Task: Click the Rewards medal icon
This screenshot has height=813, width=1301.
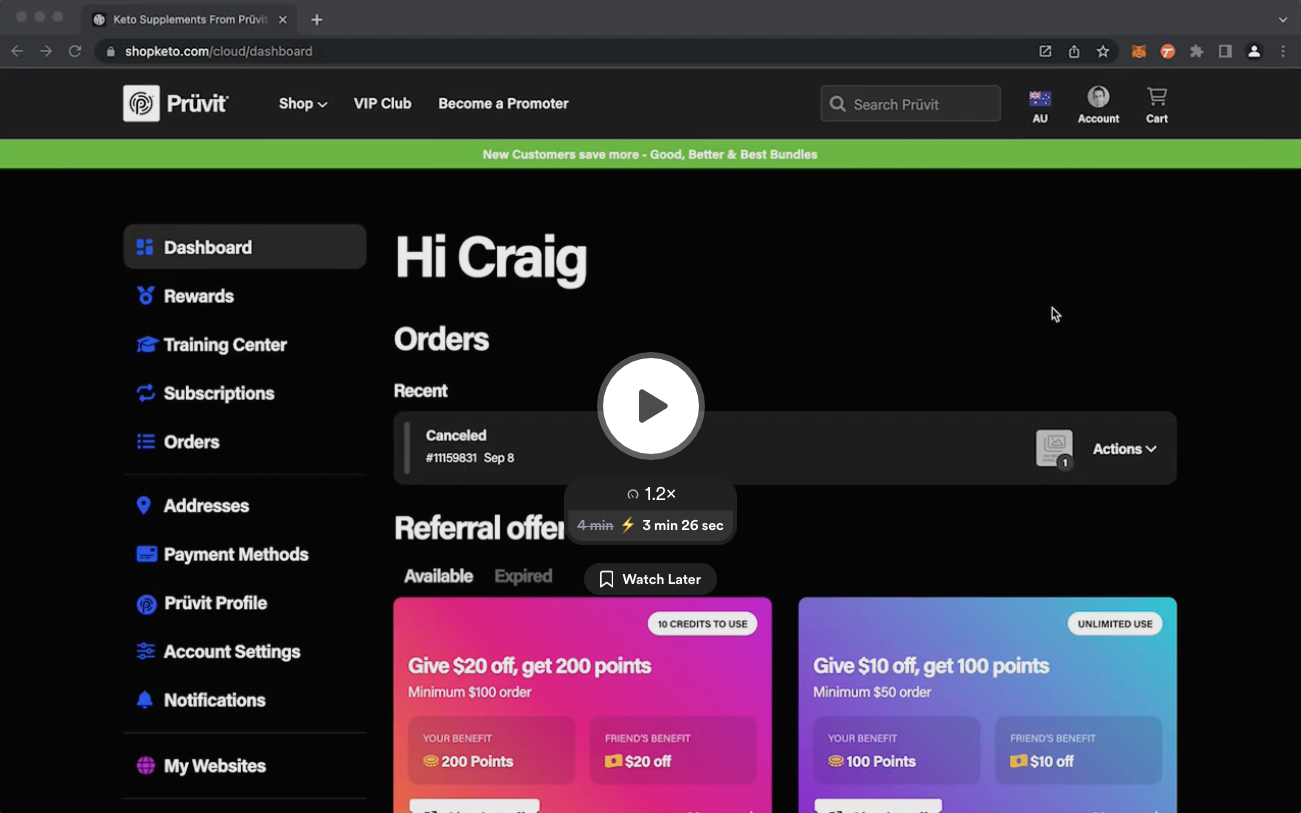Action: coord(146,296)
